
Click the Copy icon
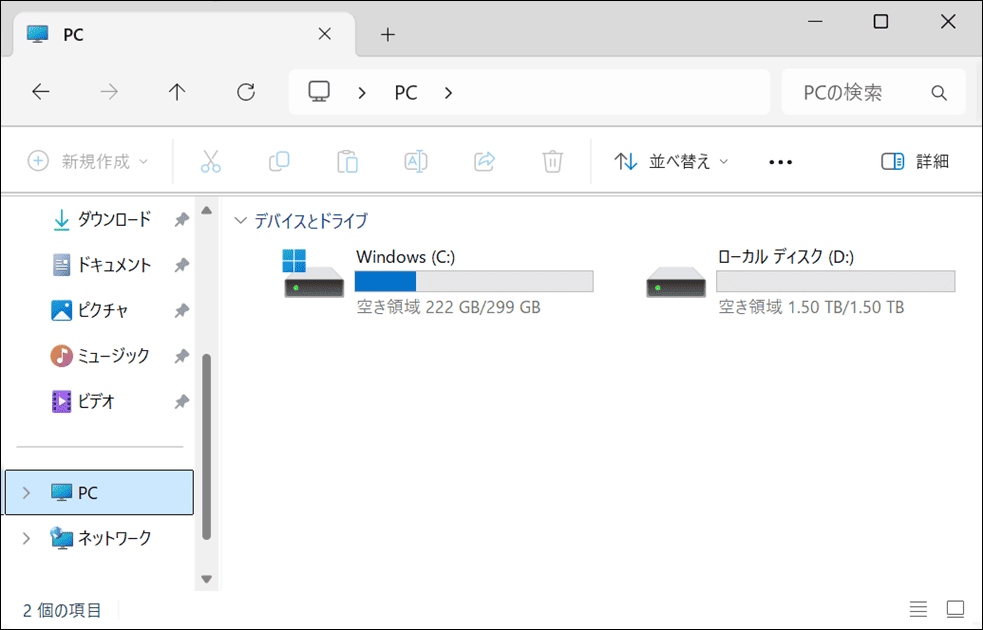tap(279, 161)
